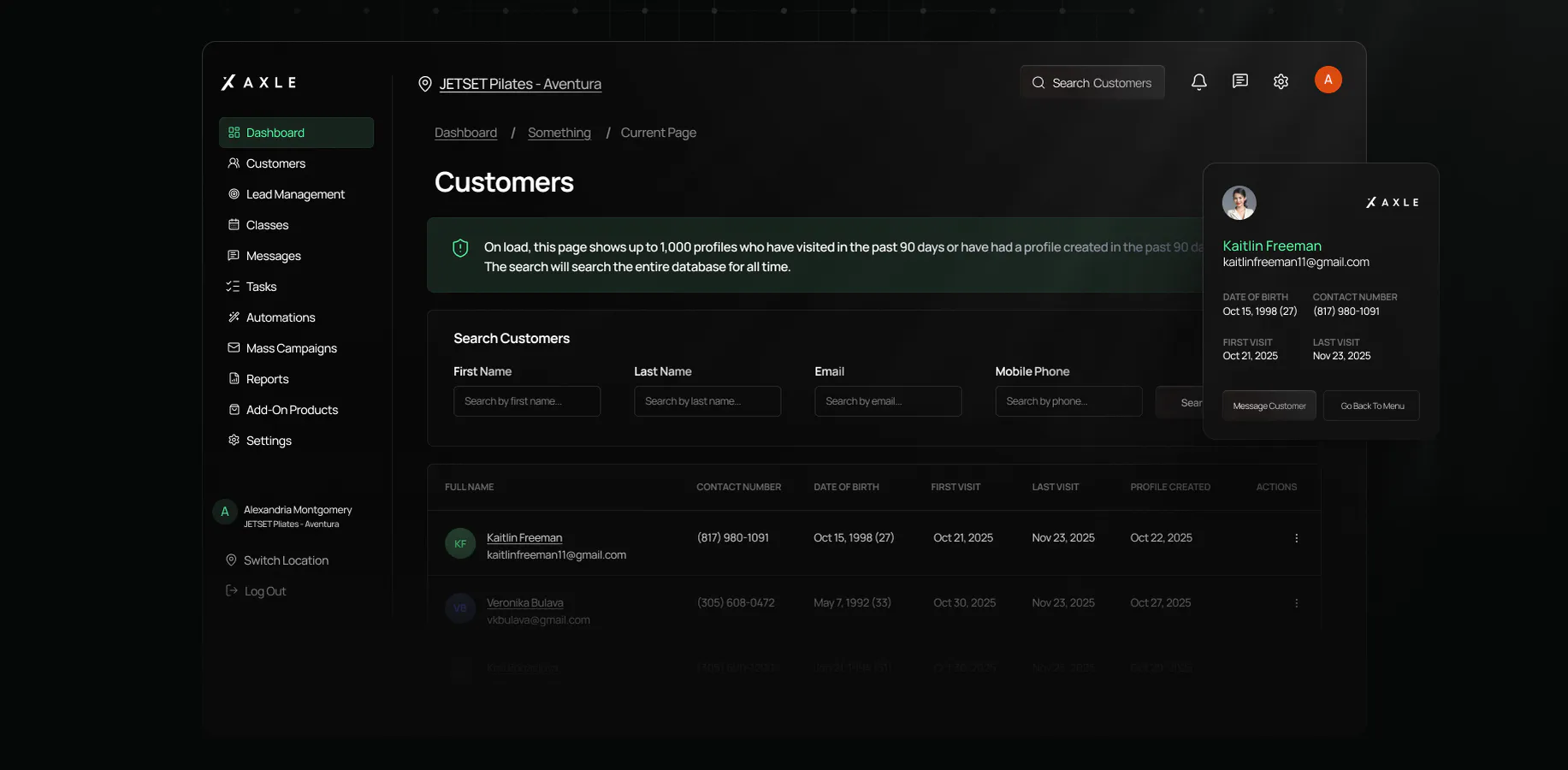Click Kaitlin Freeman's profile photo in card

coord(1240,203)
